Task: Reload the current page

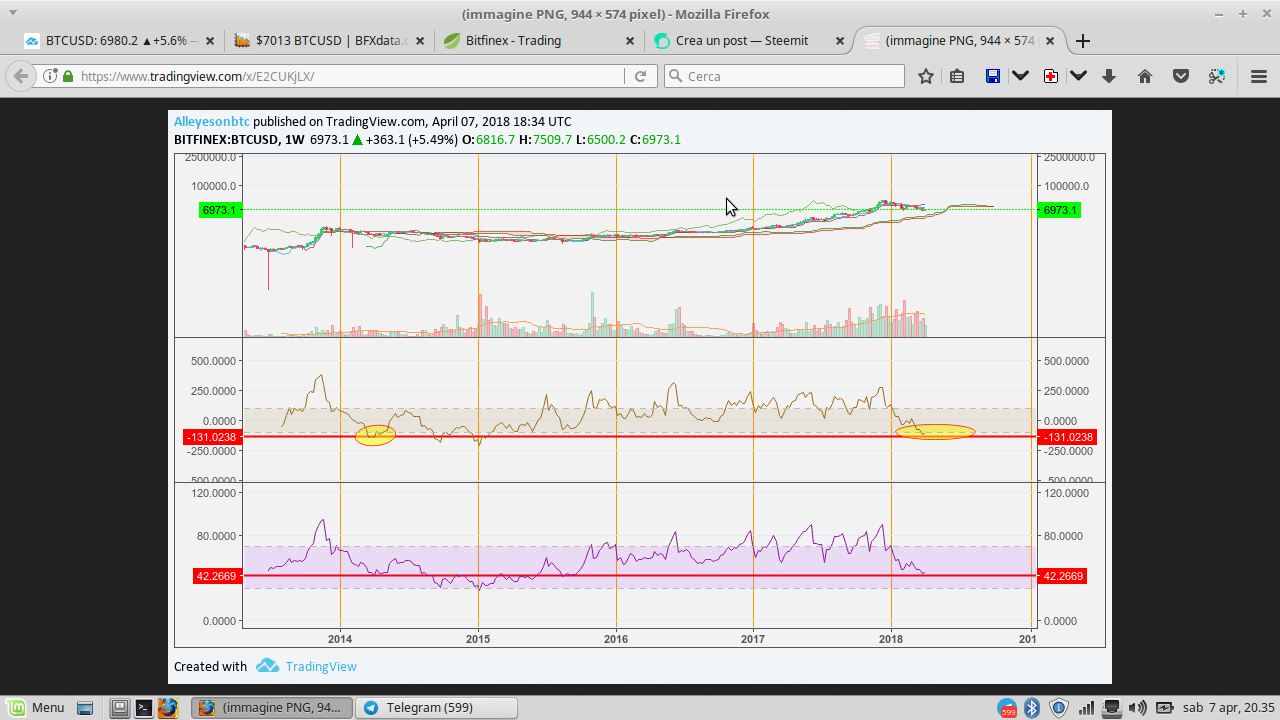Action: [641, 76]
